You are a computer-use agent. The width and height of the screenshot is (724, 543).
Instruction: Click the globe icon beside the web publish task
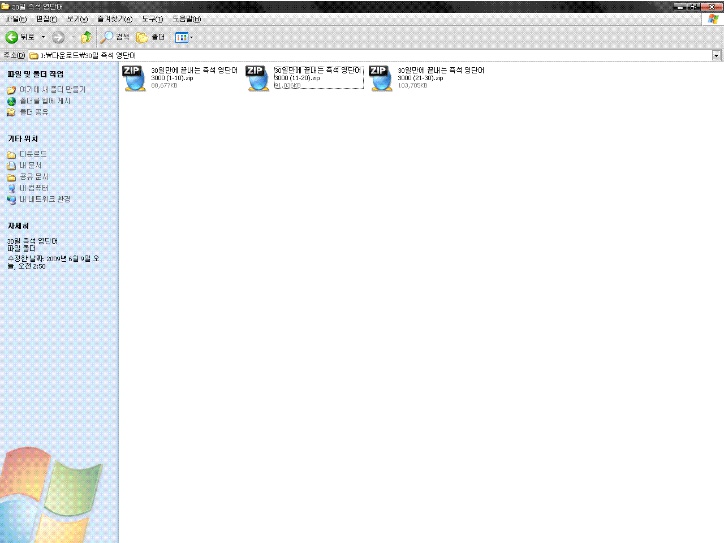(11, 101)
